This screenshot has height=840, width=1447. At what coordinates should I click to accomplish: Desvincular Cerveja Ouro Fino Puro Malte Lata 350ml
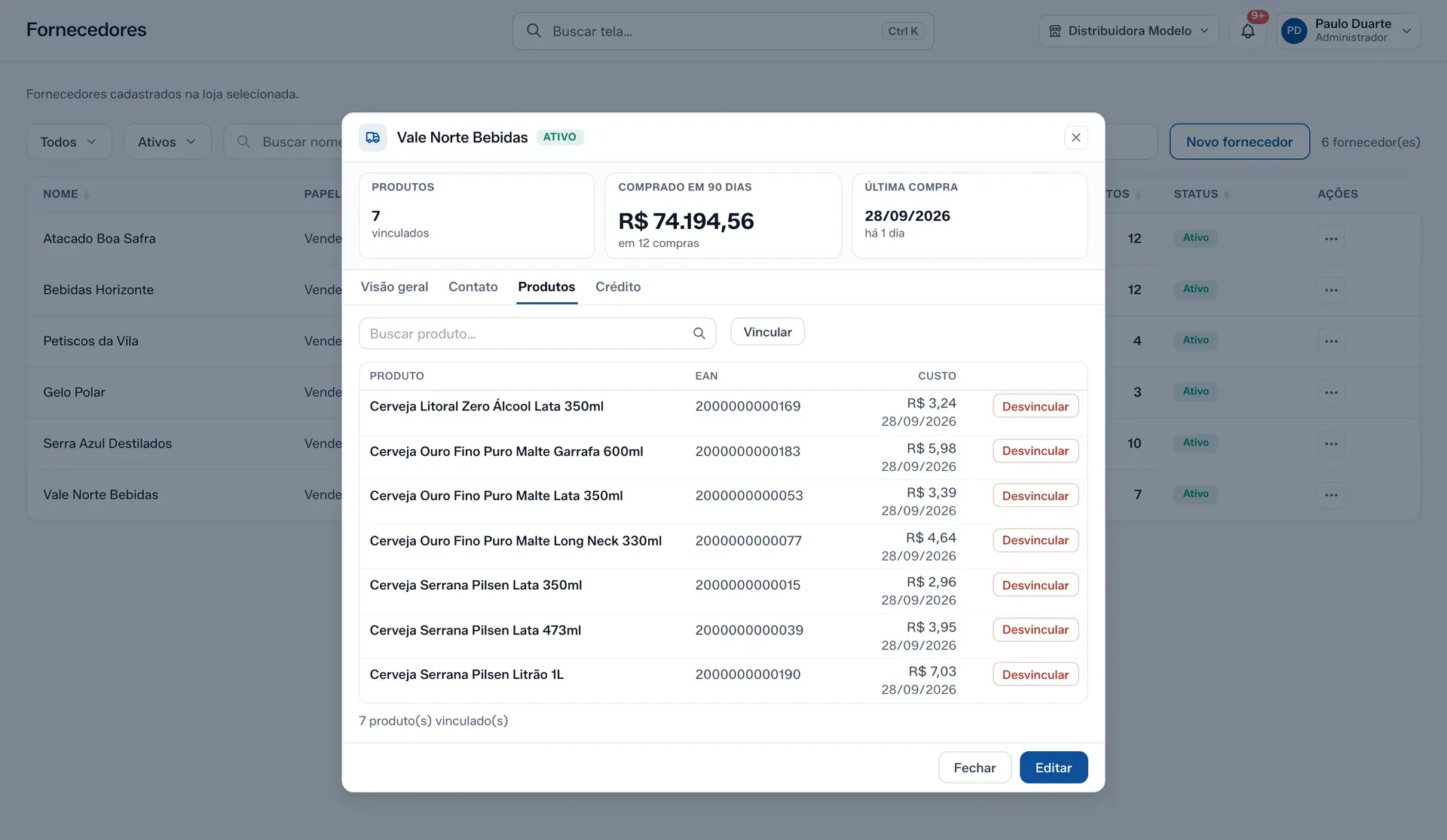[1035, 496]
